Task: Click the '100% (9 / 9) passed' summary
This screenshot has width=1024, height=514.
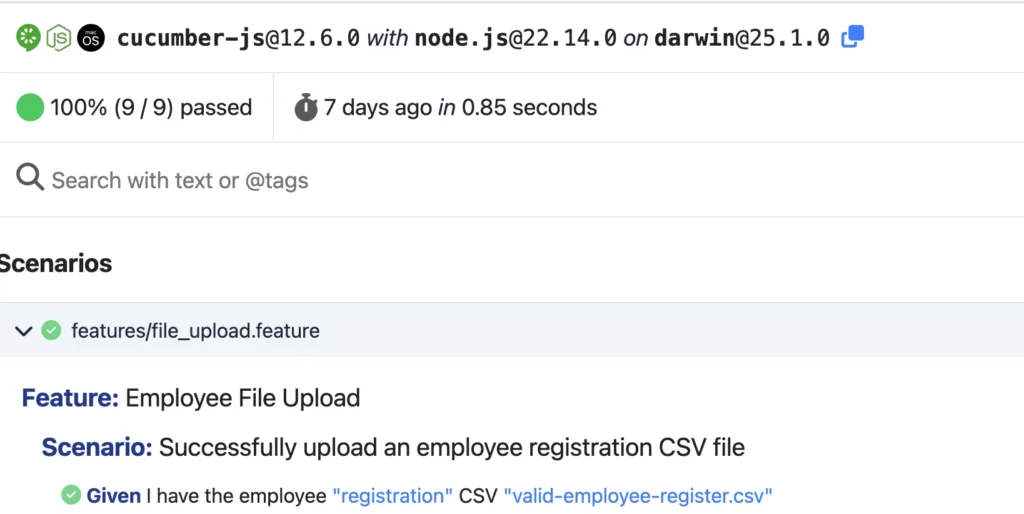Action: (x=151, y=107)
